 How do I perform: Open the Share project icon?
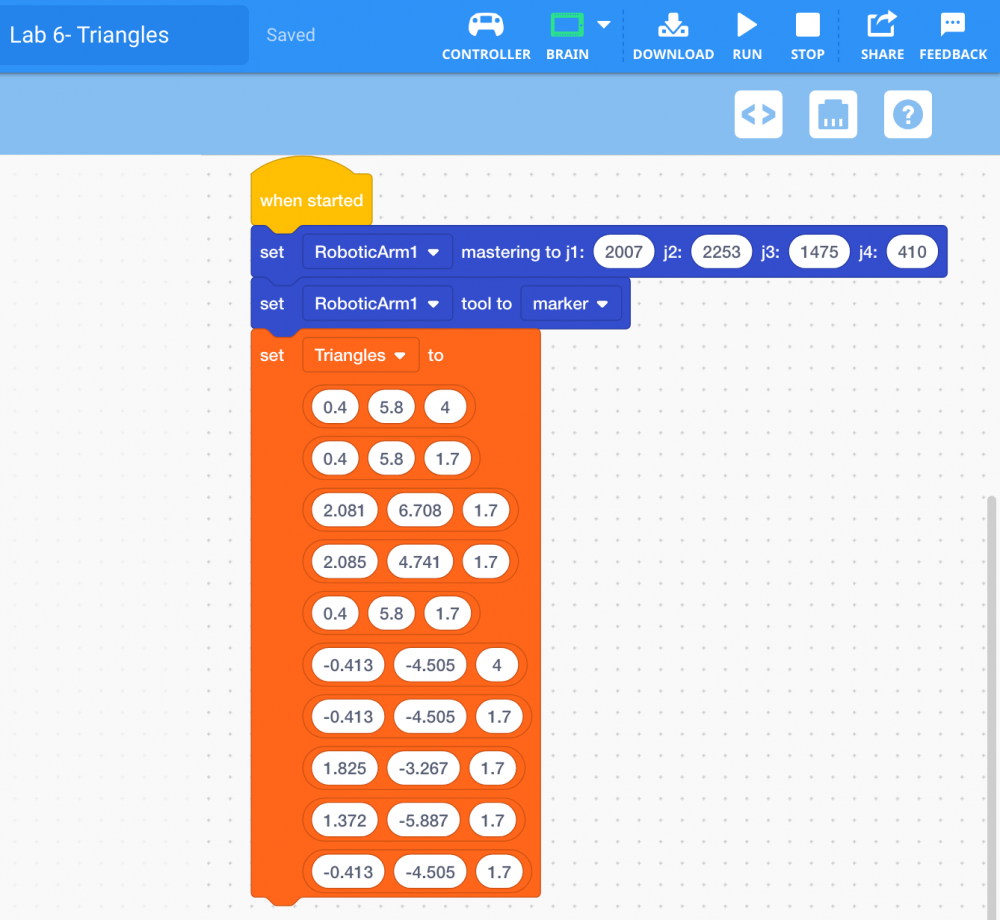click(882, 25)
